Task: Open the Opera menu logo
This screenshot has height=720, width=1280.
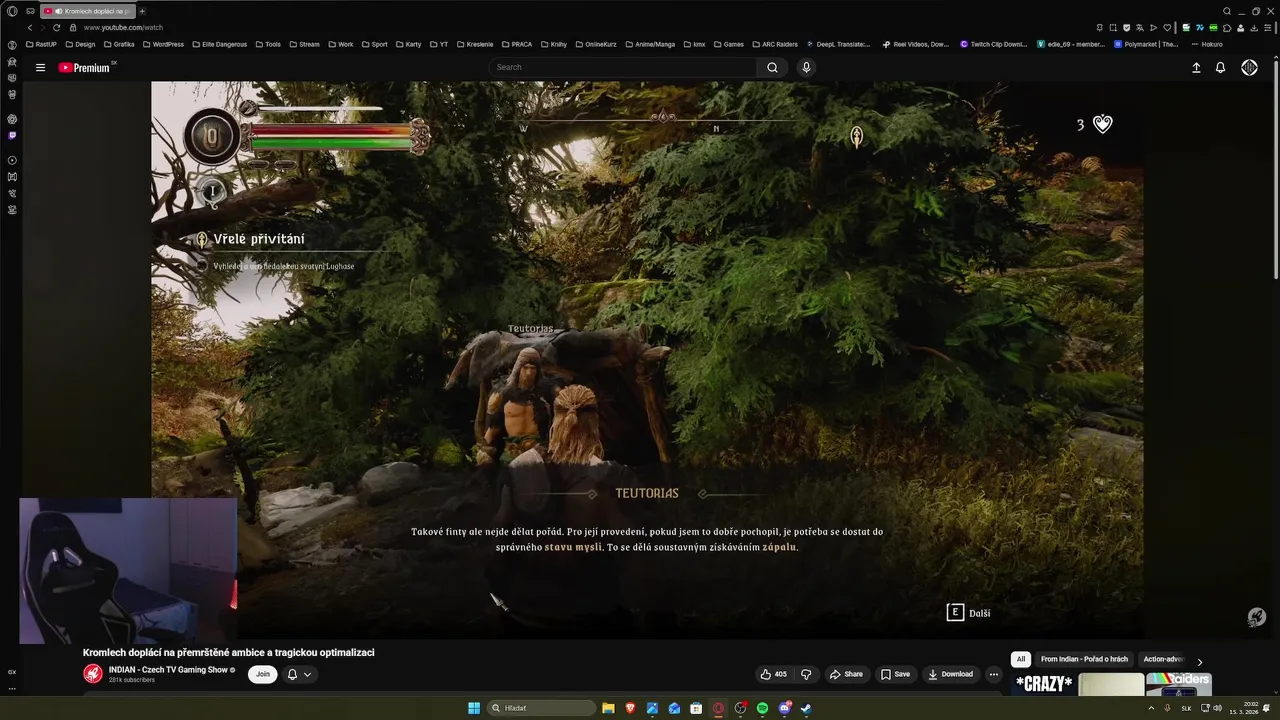Action: [12, 11]
